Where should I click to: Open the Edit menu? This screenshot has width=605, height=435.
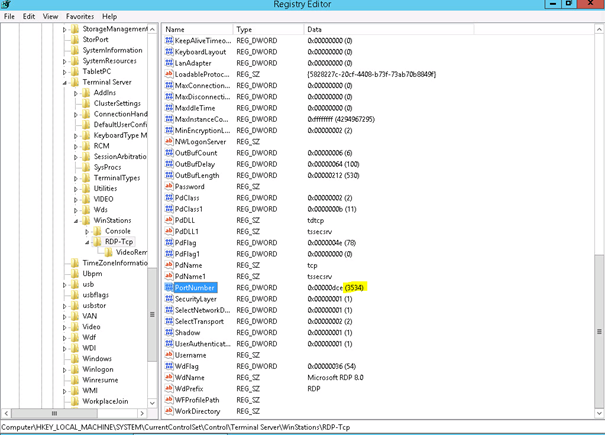click(x=29, y=16)
